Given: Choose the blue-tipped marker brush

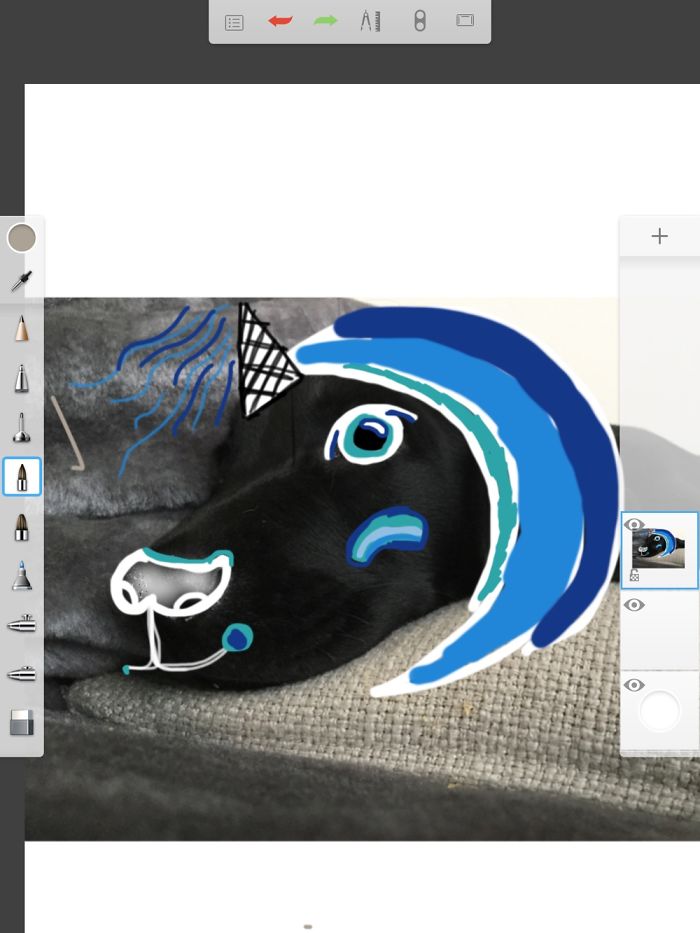Looking at the screenshot, I should [21, 575].
